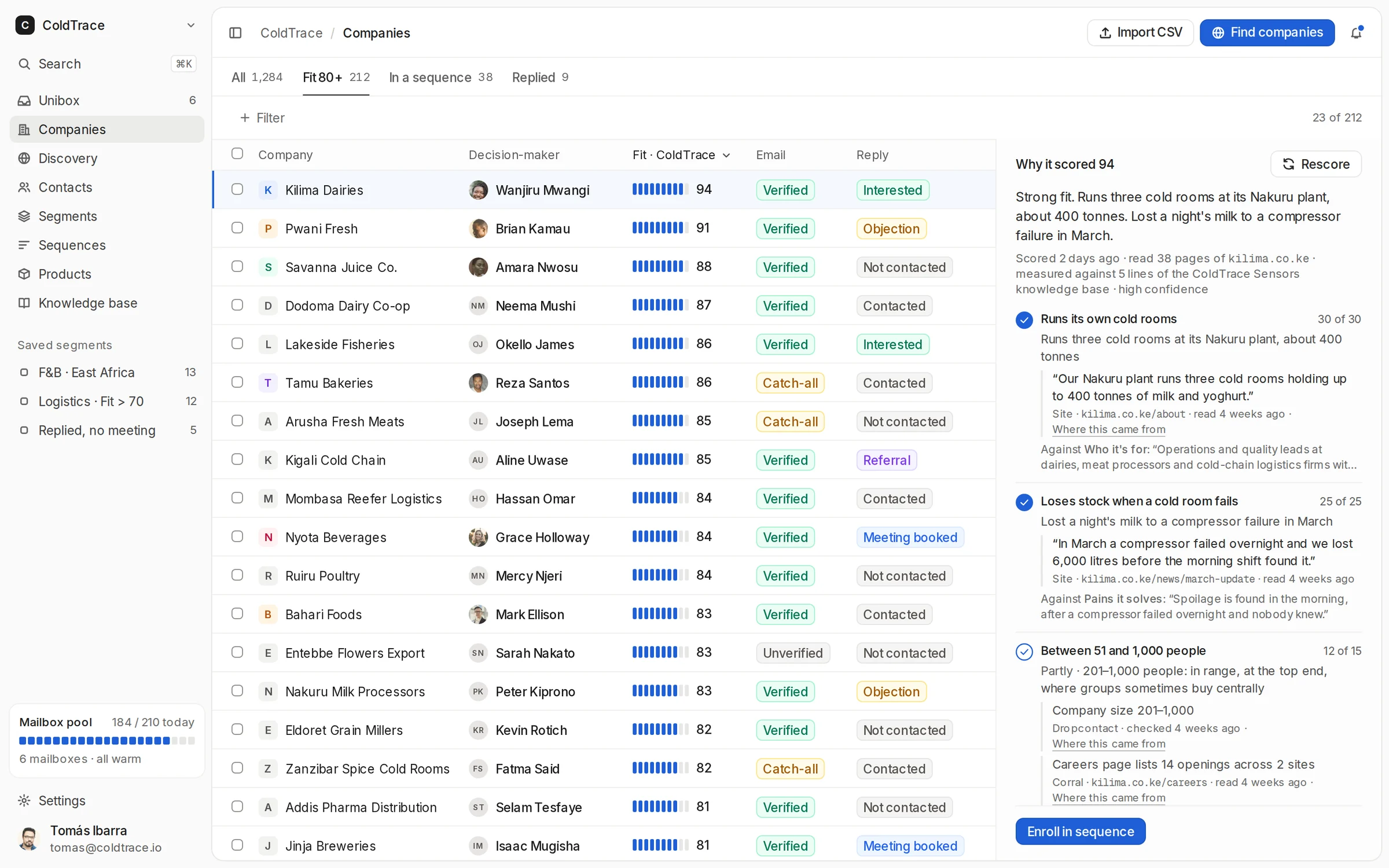The height and width of the screenshot is (868, 1389).
Task: Click the Mailbox pool usage bar
Action: point(107,741)
